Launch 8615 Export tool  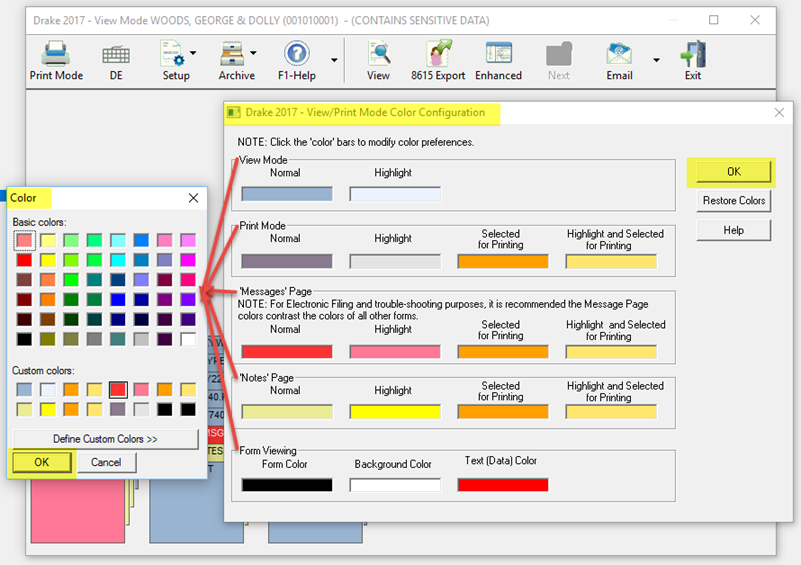438,61
